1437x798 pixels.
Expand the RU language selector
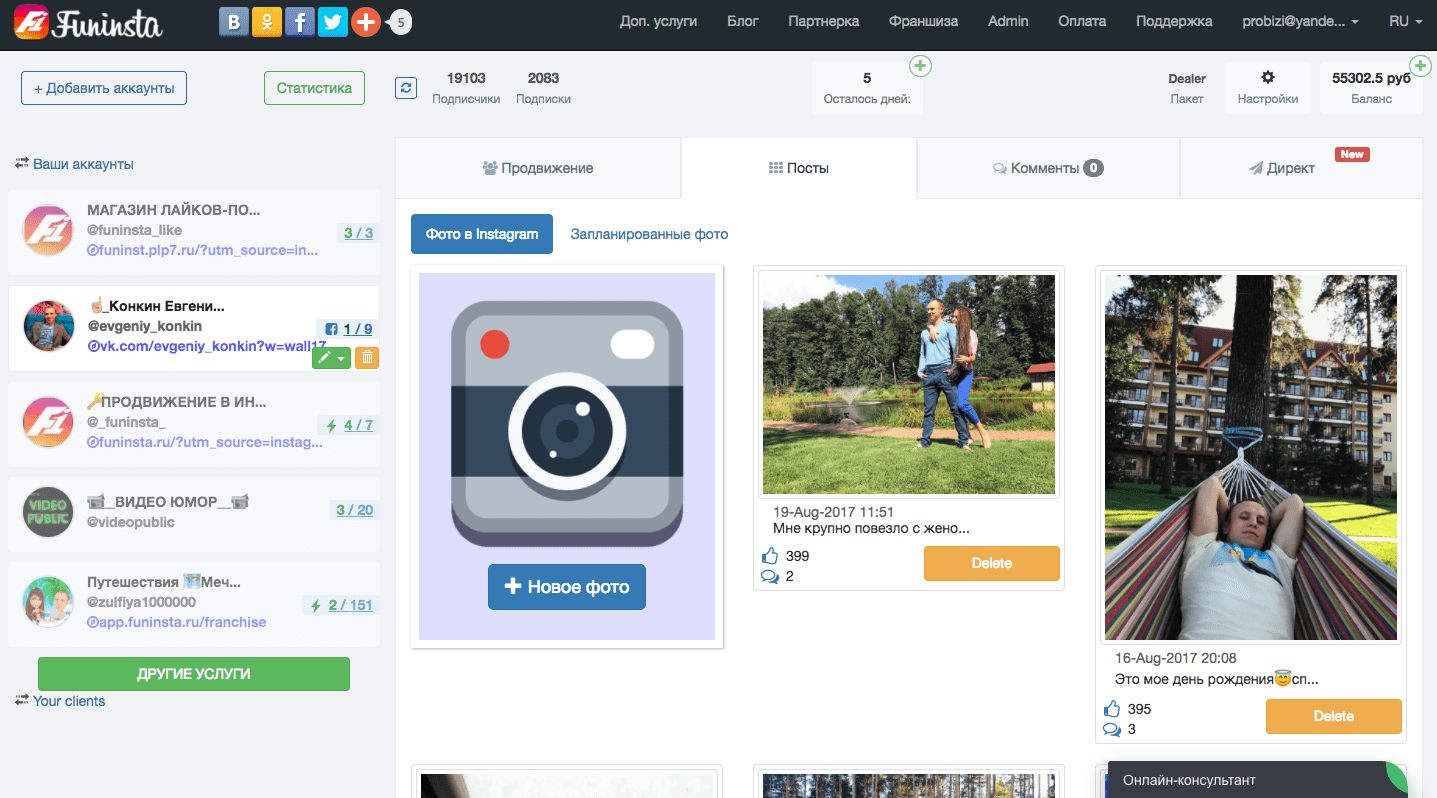(x=1405, y=21)
